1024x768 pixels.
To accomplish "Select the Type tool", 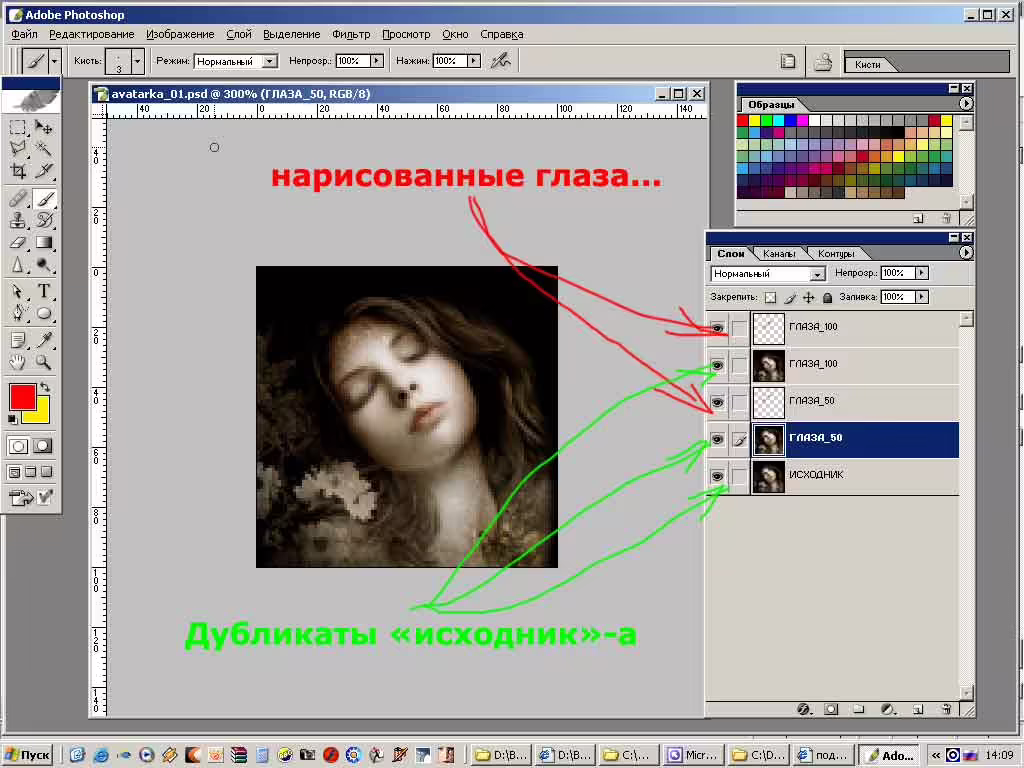I will pyautogui.click(x=44, y=291).
